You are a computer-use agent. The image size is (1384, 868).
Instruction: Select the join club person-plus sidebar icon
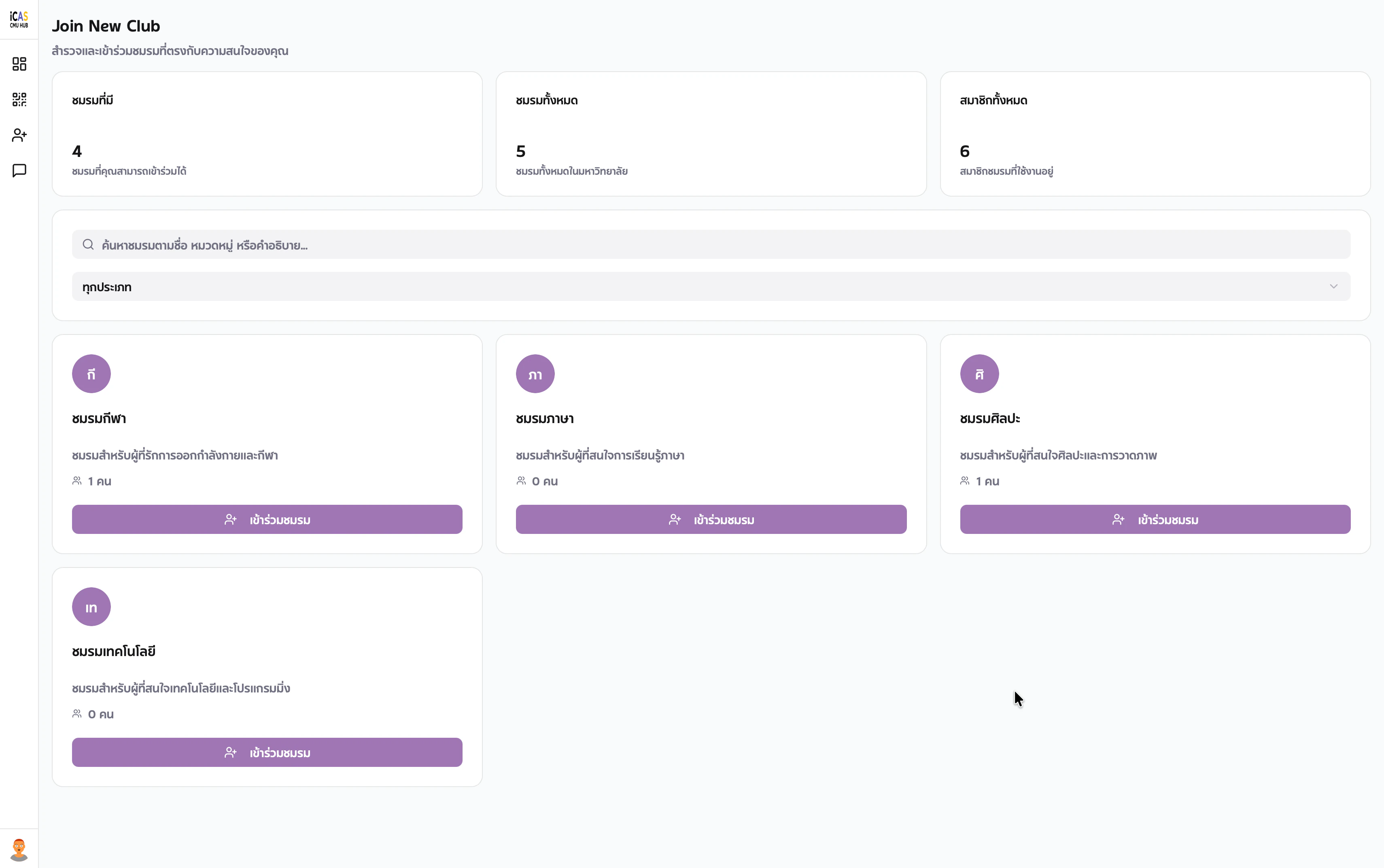pyautogui.click(x=19, y=135)
